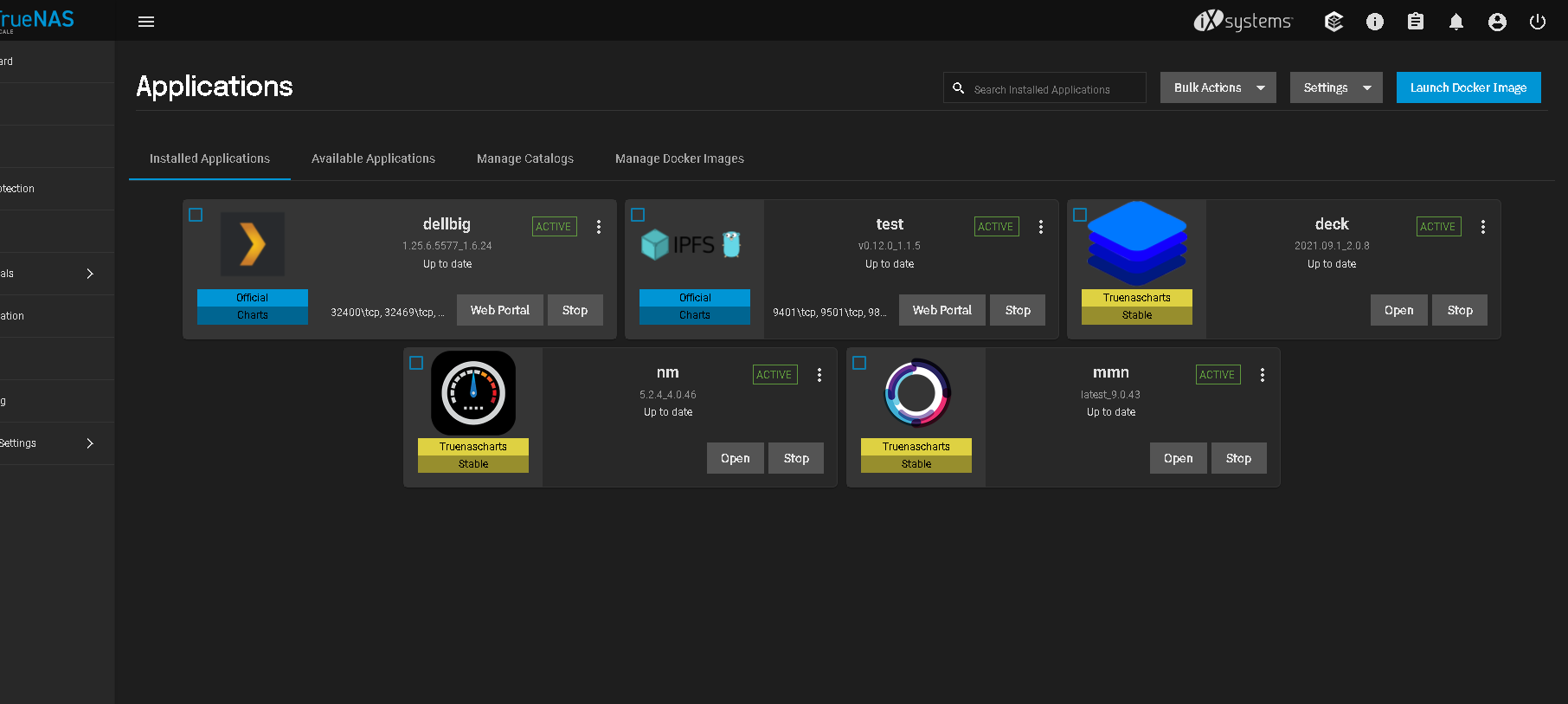Select the nm application checkbox

416,363
